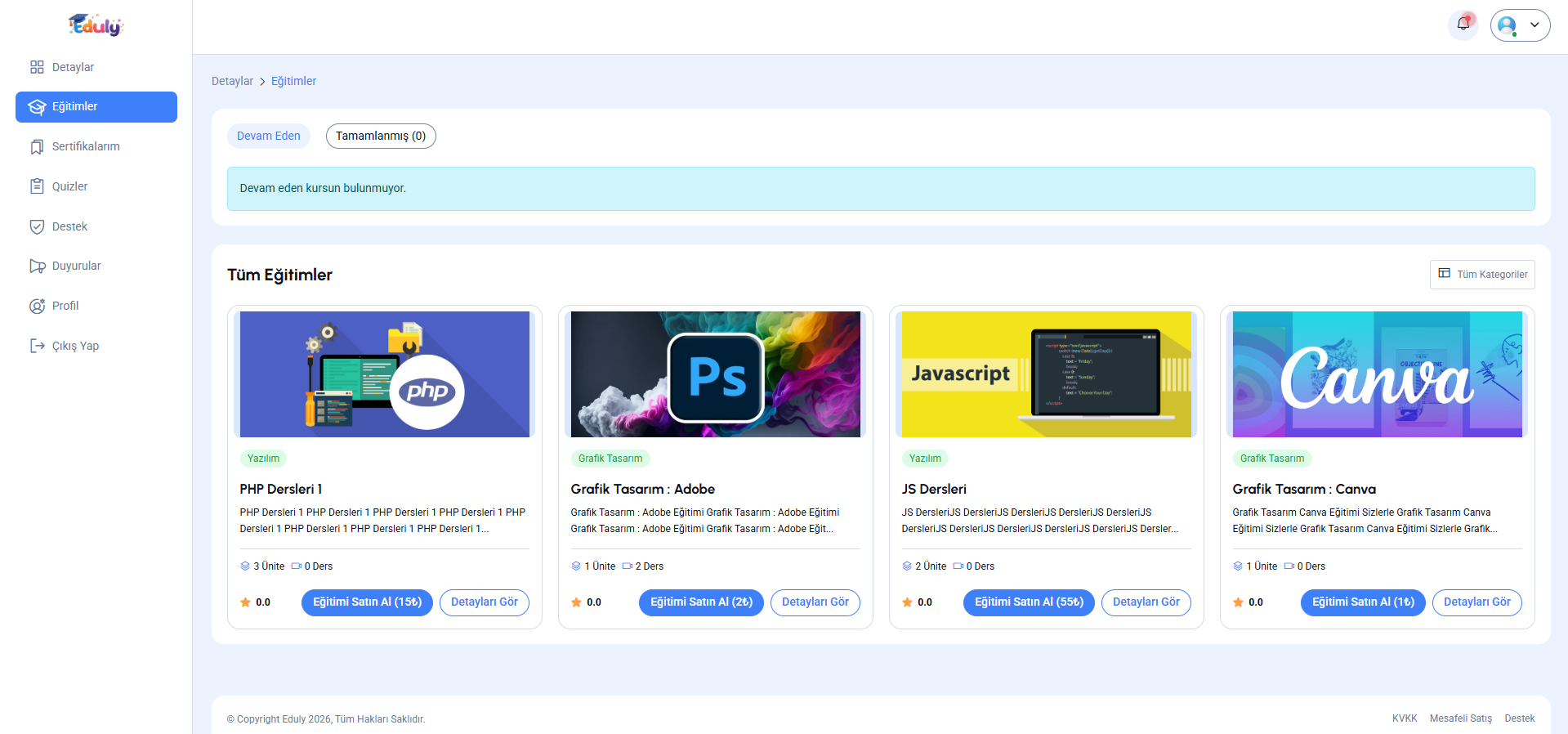Click the JS Dersleri course title
Viewport: 1568px width, 734px height.
[x=934, y=489]
